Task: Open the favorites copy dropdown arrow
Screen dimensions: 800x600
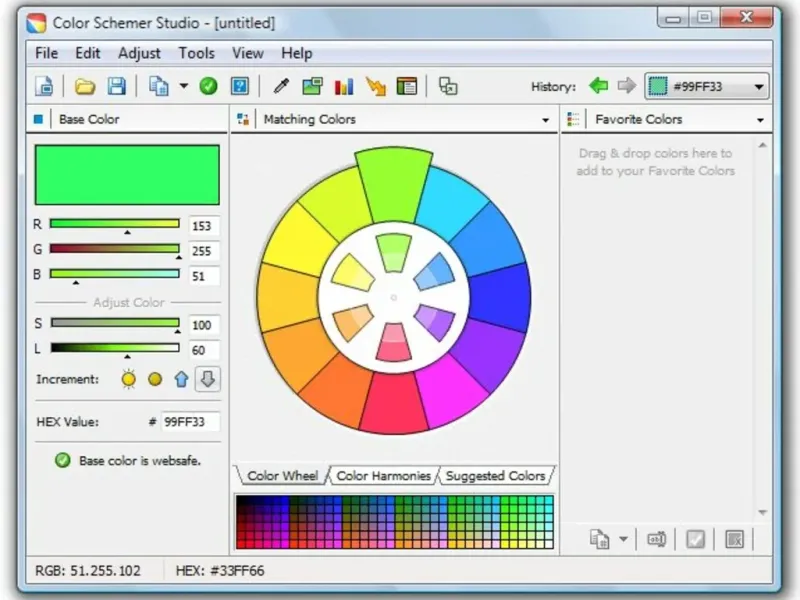Action: (x=623, y=539)
